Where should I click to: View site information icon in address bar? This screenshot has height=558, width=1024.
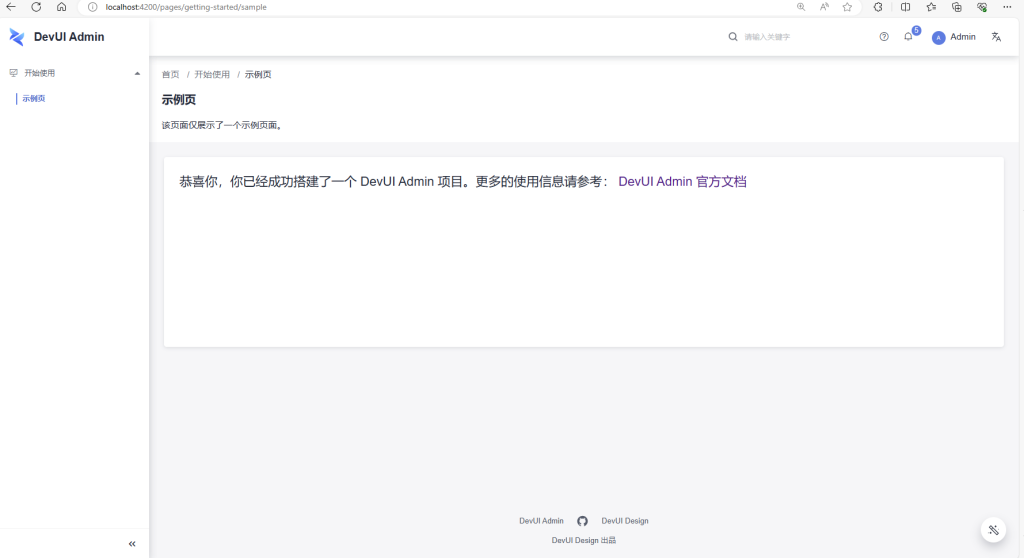(93, 7)
